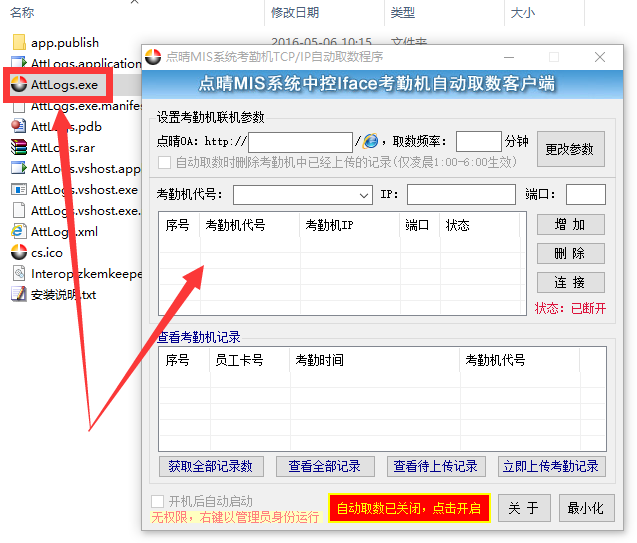Select the AttLogs.rar archive file icon
The width and height of the screenshot is (637, 543).
[19, 148]
